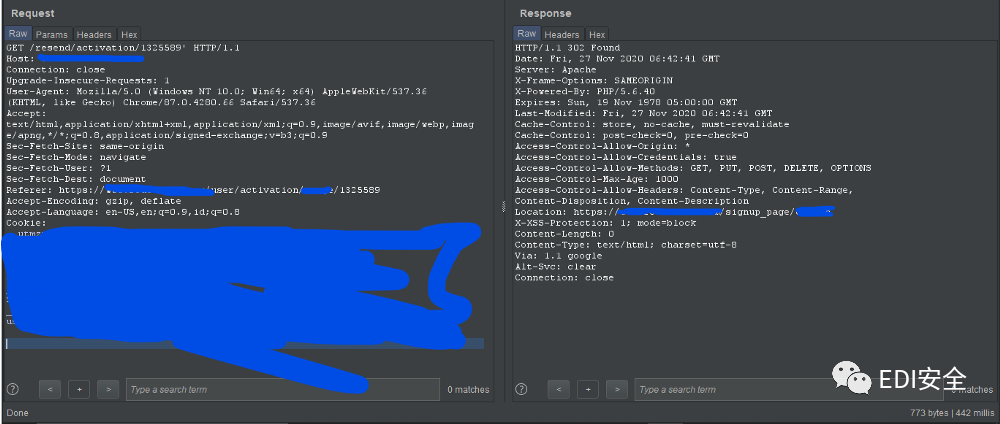Click the X-Frame-Options: SAMEORIGIN line
The image size is (1000, 424).
tap(594, 81)
